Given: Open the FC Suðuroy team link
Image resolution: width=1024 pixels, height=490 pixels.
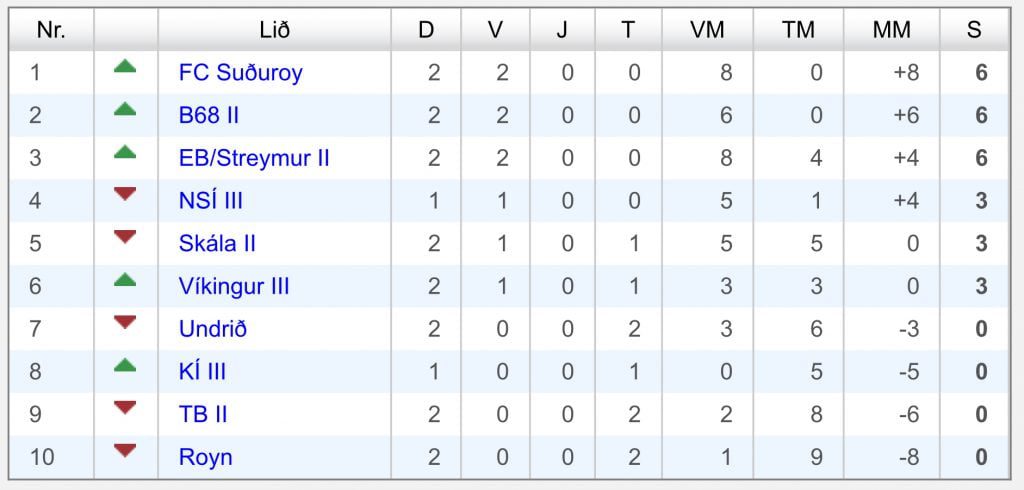Looking at the screenshot, I should pyautogui.click(x=240, y=73).
